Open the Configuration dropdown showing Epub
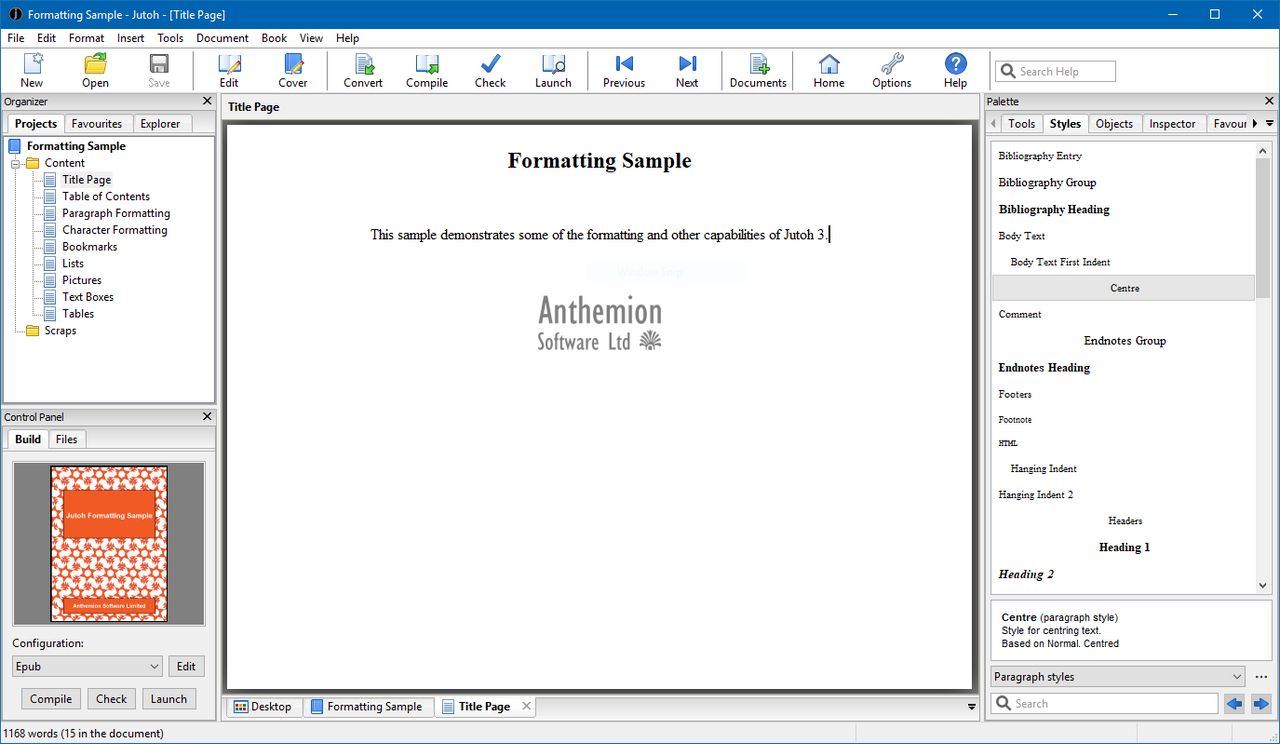 (x=87, y=667)
